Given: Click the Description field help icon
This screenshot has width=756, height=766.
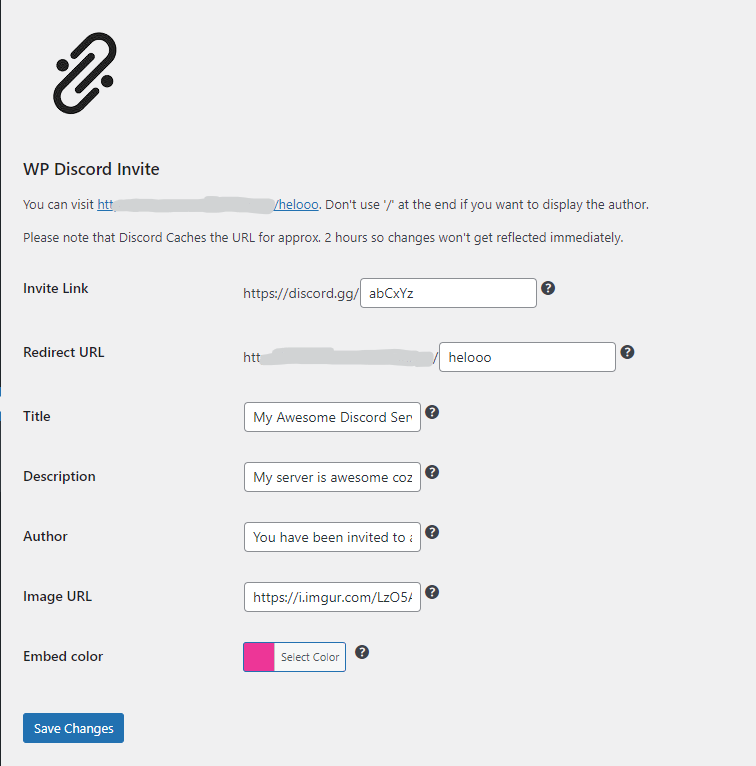Looking at the screenshot, I should click(432, 472).
